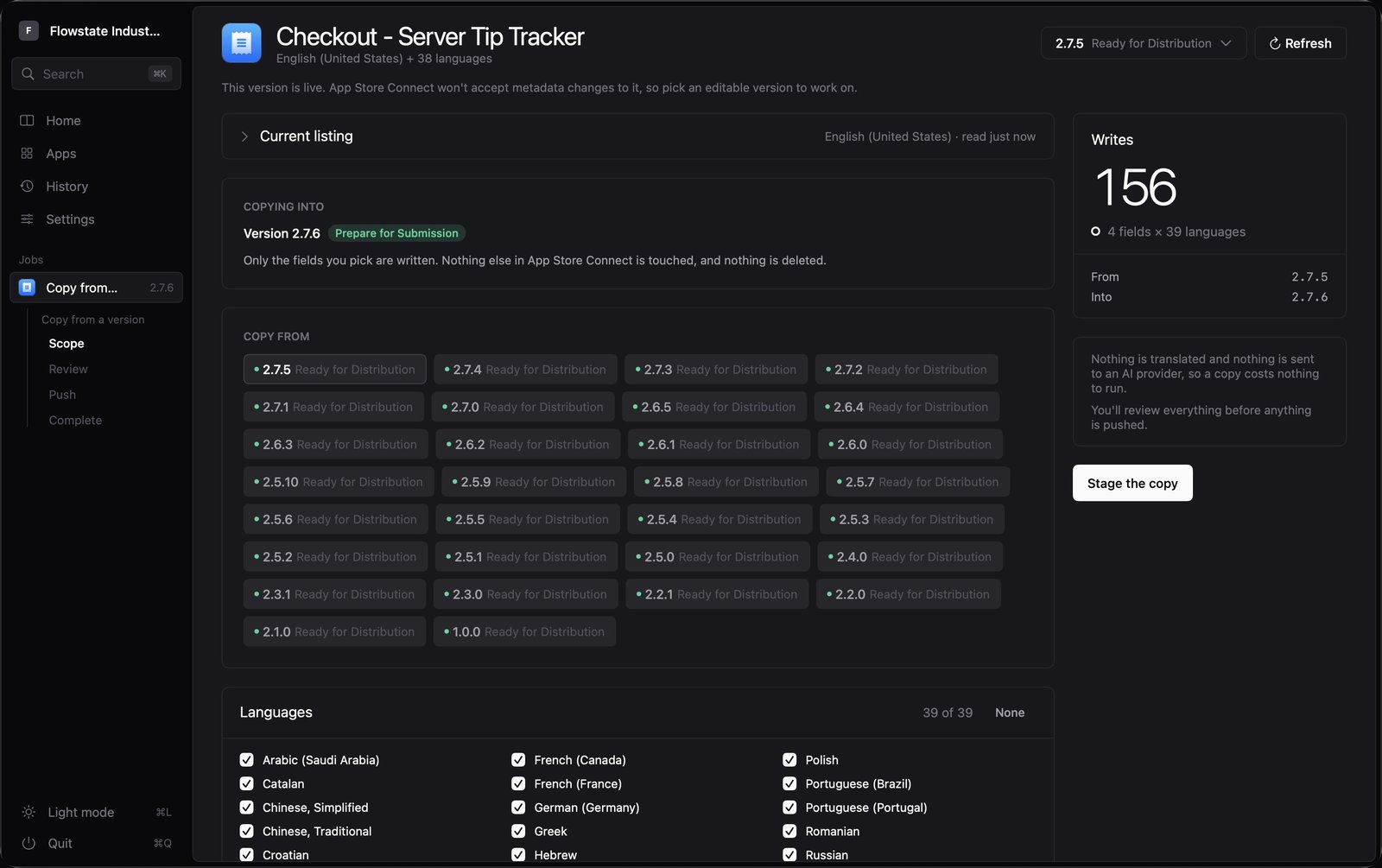Click the Copy from job icon in sidebar

click(27, 288)
